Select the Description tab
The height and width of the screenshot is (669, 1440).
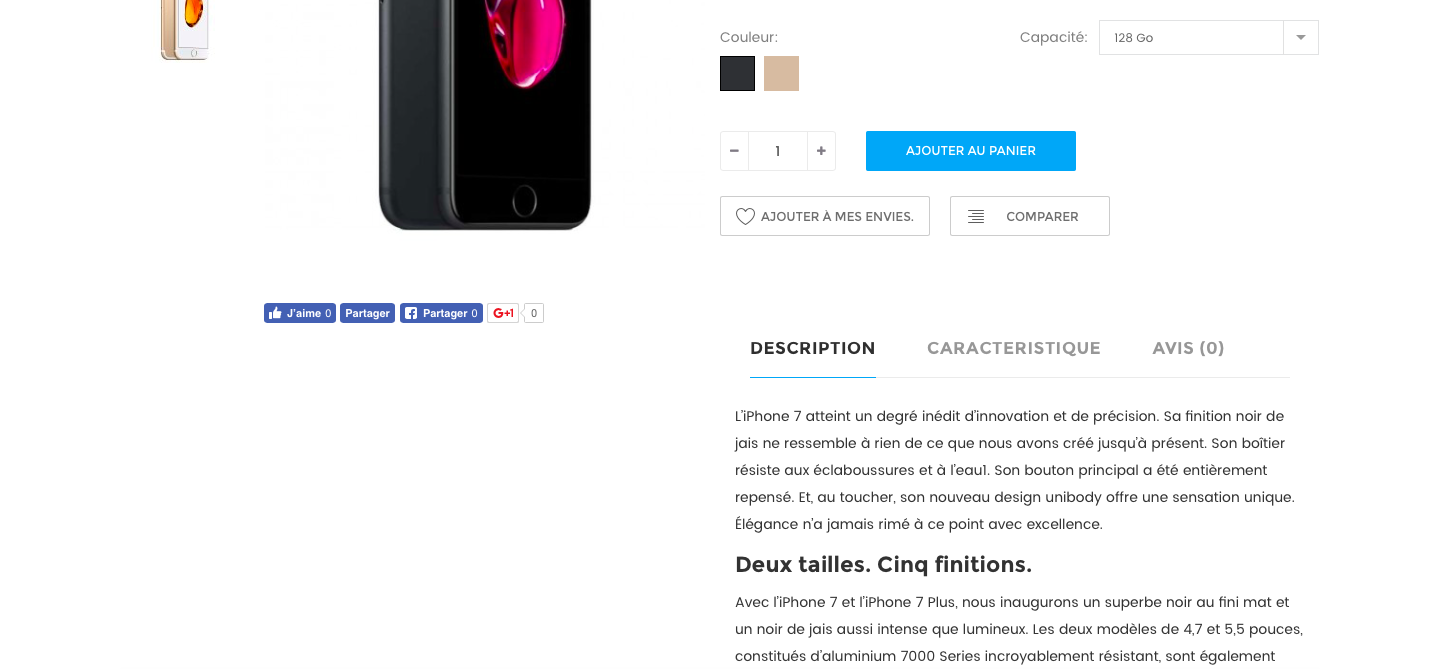(813, 348)
